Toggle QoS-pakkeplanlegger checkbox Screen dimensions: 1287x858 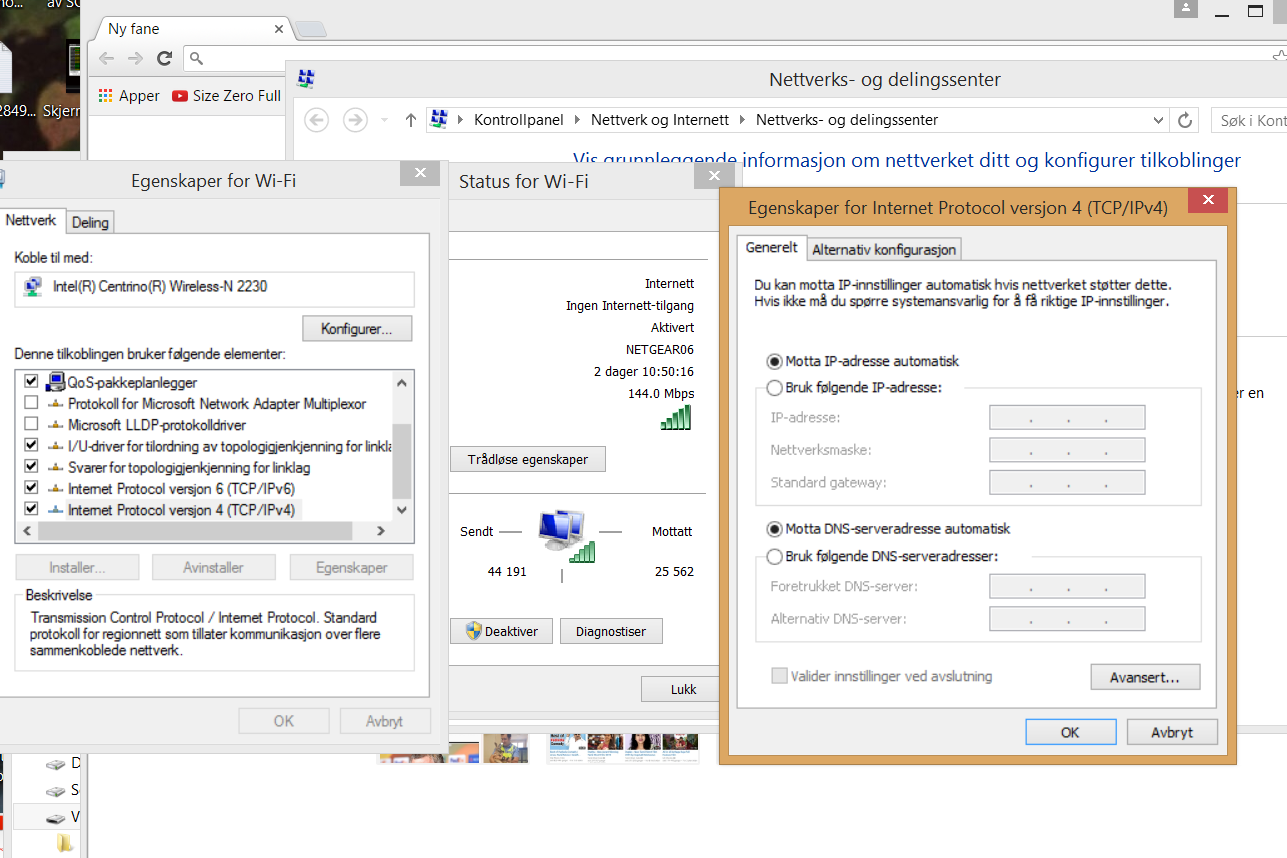pos(31,382)
